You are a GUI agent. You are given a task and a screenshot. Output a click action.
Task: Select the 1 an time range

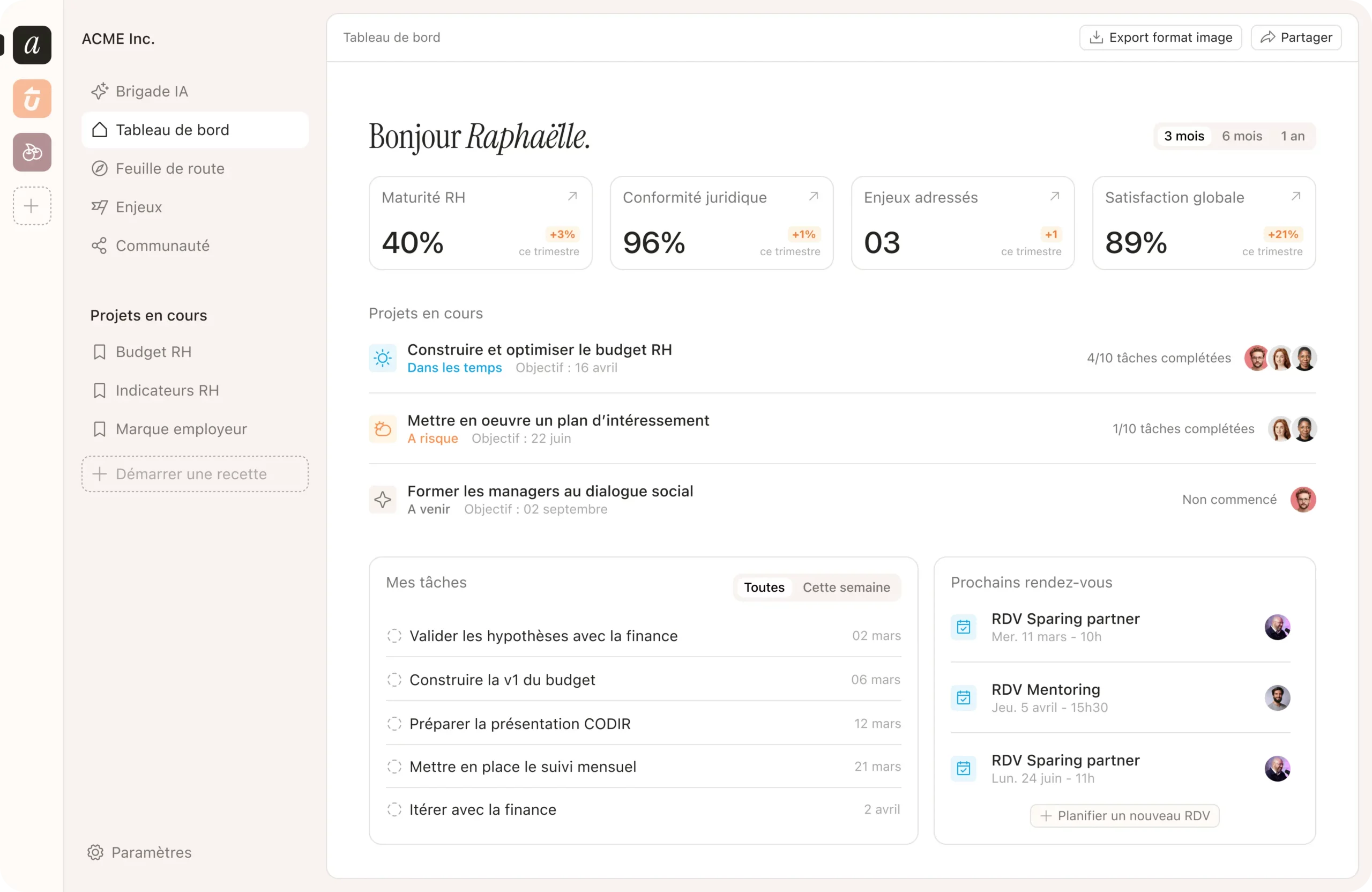[x=1293, y=136]
